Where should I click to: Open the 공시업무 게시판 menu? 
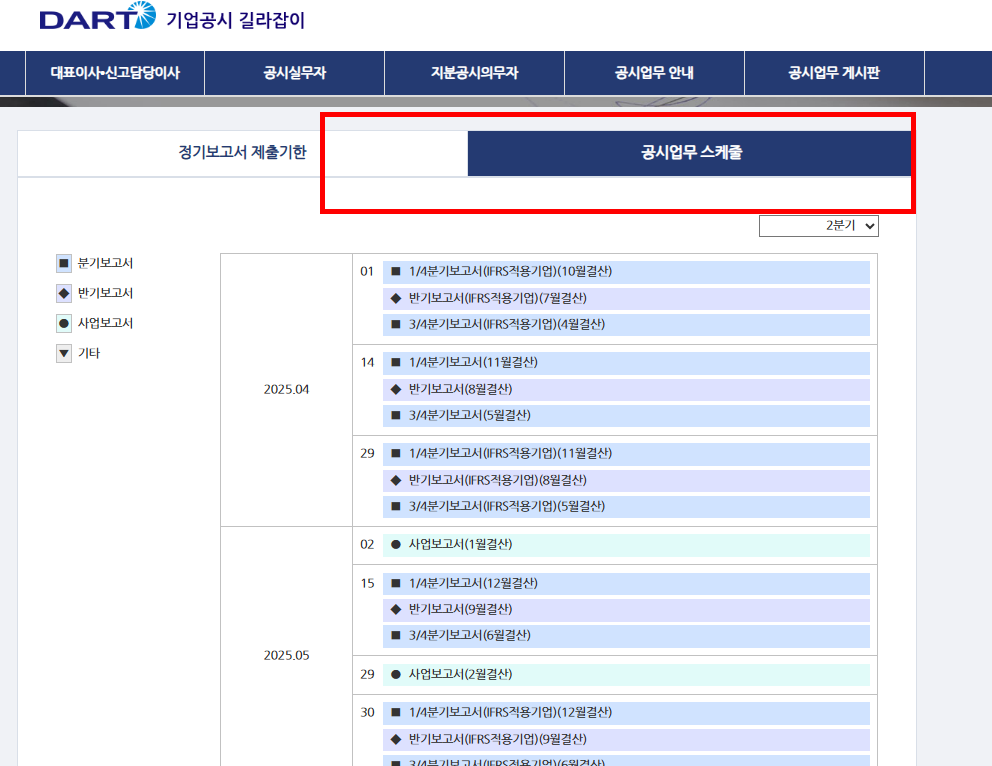pyautogui.click(x=834, y=72)
